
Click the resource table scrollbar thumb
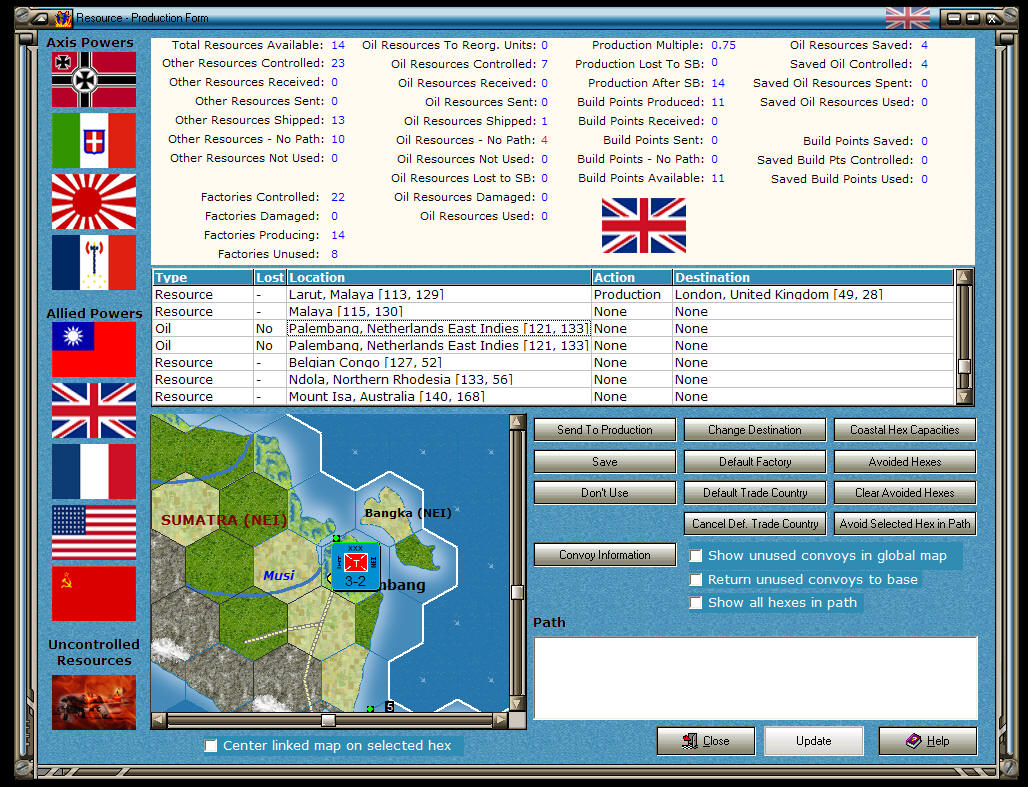(964, 366)
